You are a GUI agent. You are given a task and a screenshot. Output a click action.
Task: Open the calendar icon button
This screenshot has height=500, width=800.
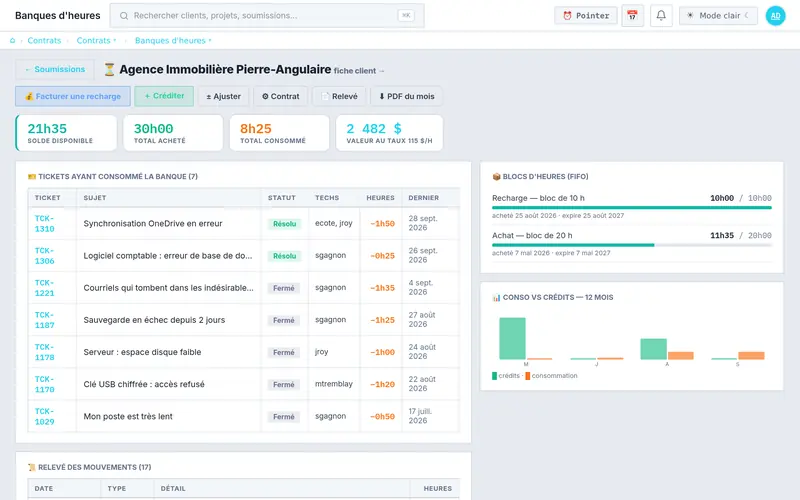coord(632,16)
